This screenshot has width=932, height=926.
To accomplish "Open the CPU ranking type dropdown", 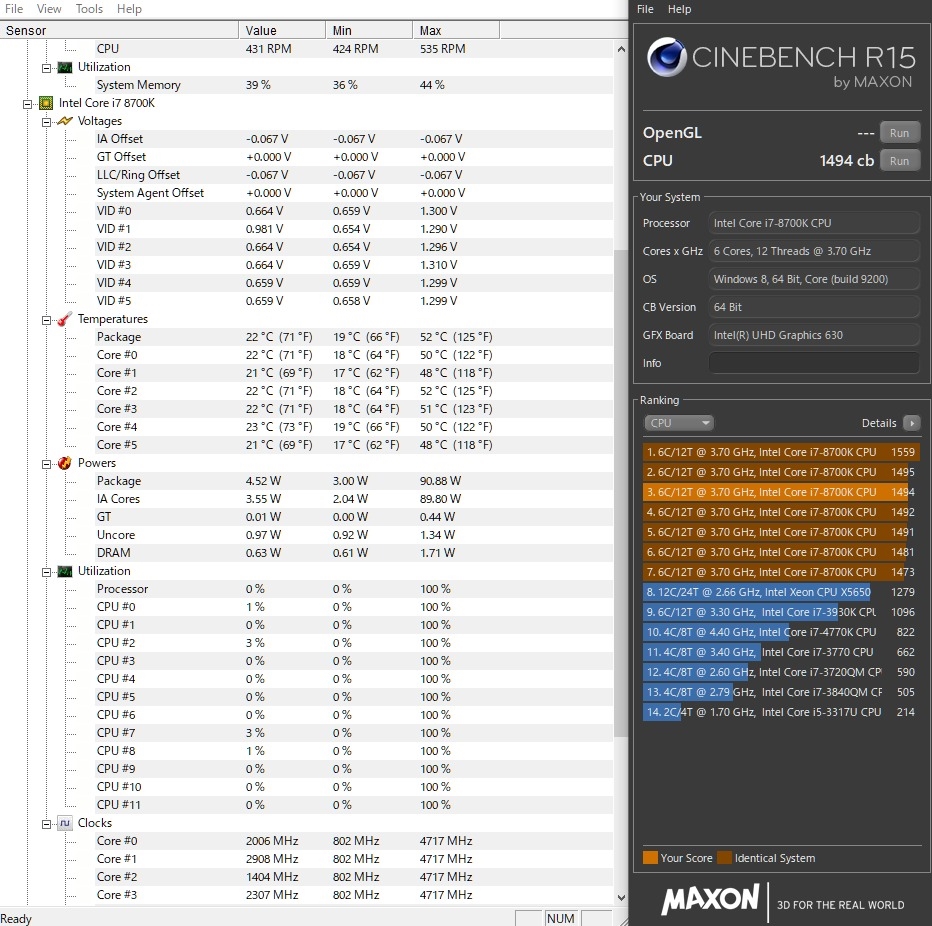I will (679, 423).
